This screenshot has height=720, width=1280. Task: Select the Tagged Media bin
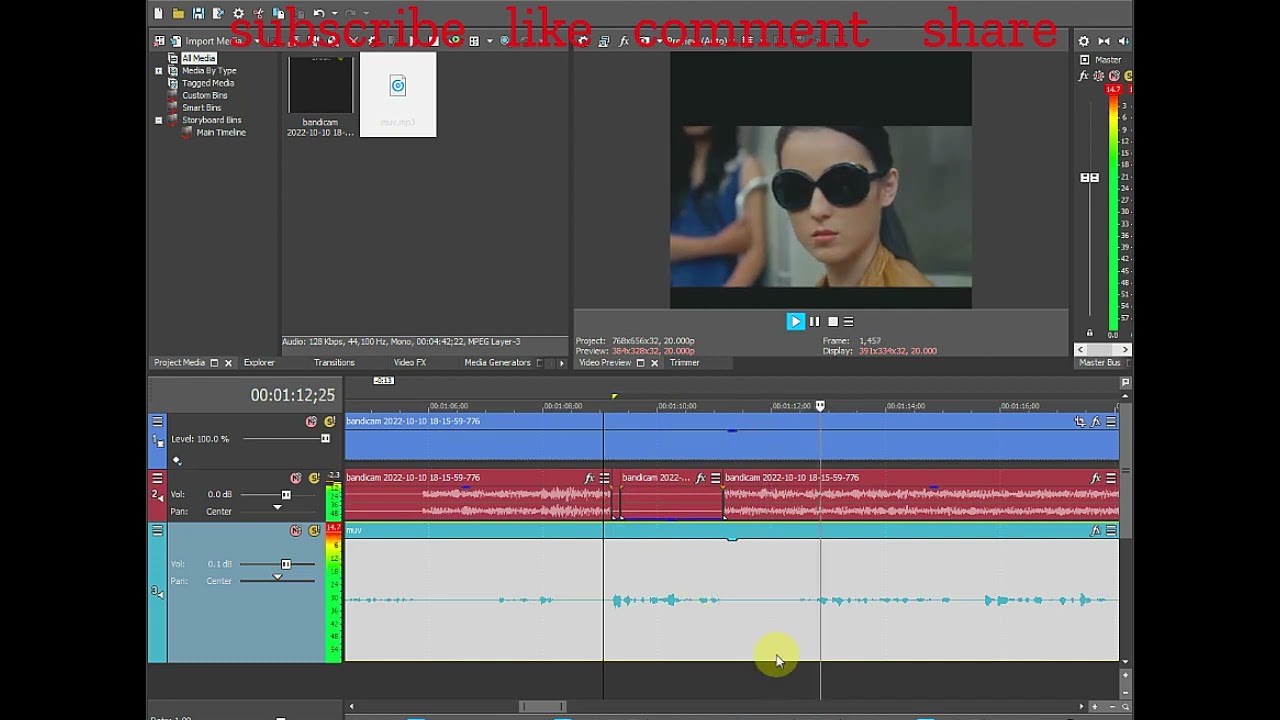(x=208, y=83)
